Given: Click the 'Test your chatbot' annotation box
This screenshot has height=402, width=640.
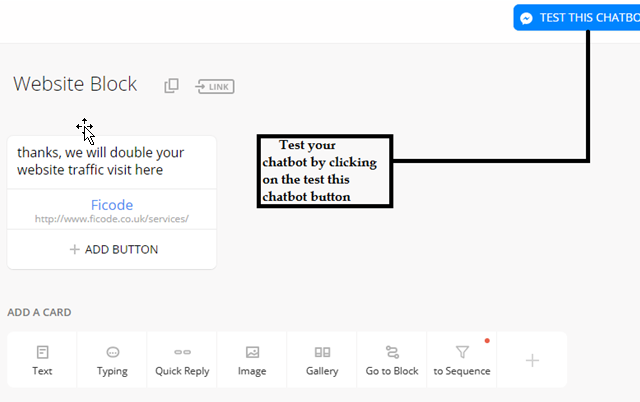Looking at the screenshot, I should point(324,171).
